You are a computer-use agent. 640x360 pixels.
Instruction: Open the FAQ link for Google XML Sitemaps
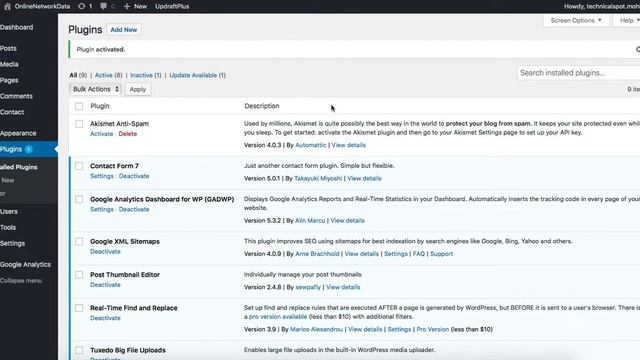tap(419, 254)
